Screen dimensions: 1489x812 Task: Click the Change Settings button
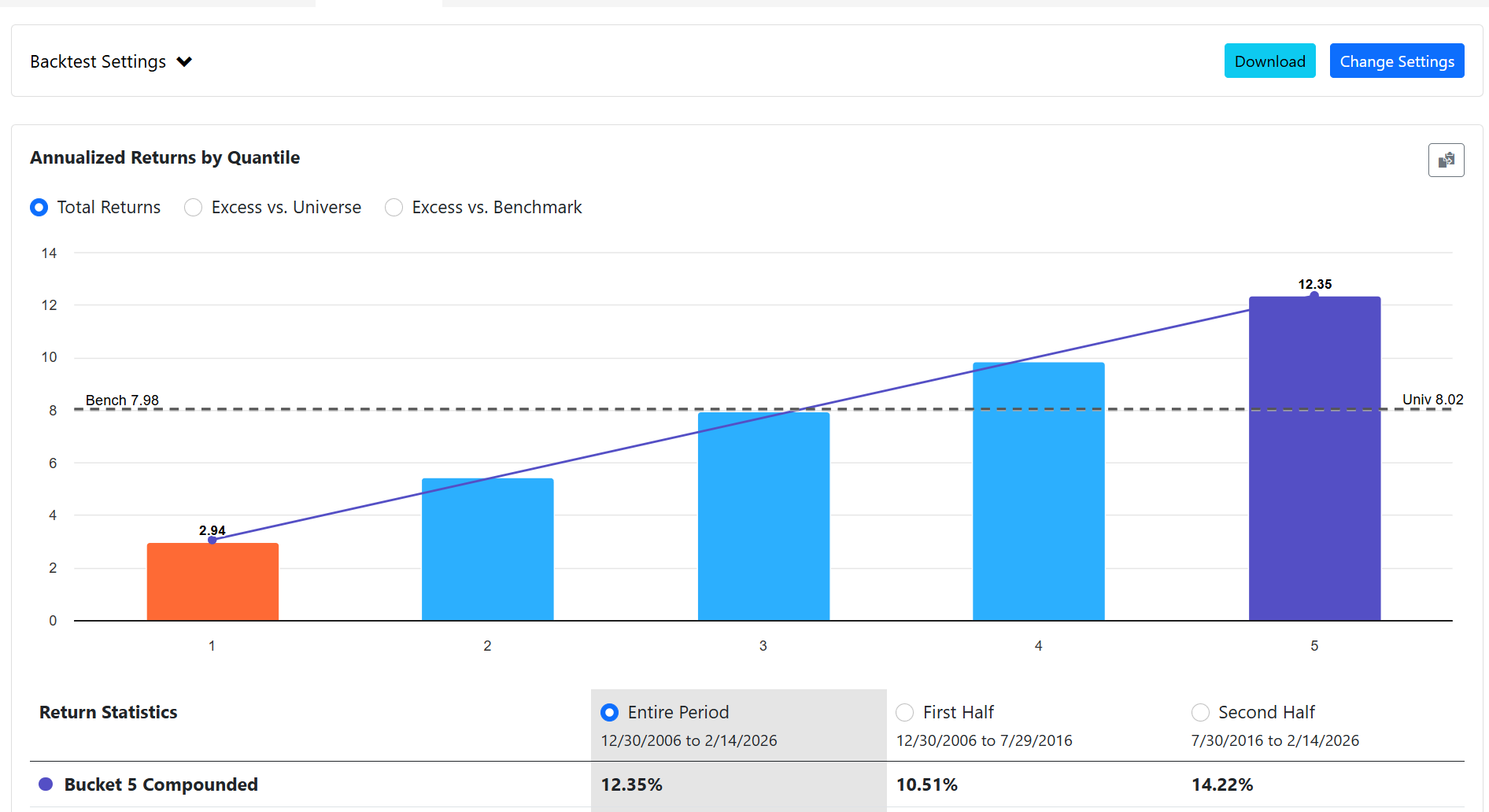click(x=1396, y=61)
